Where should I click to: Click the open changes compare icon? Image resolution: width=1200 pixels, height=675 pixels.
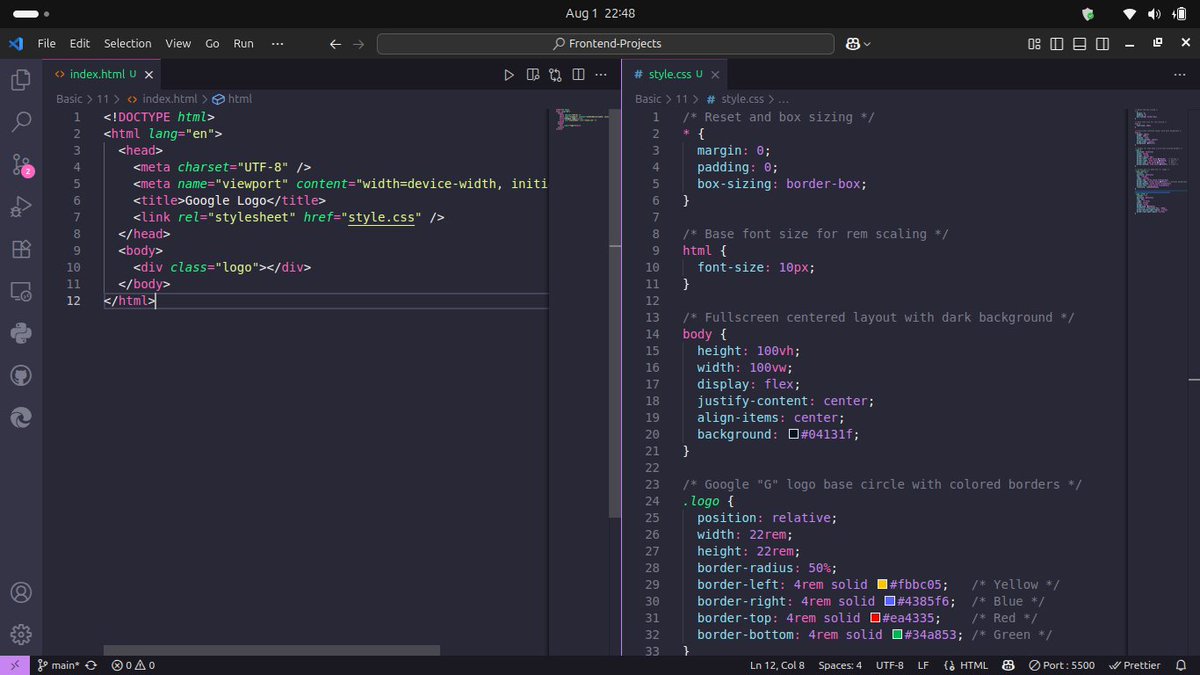(x=555, y=74)
